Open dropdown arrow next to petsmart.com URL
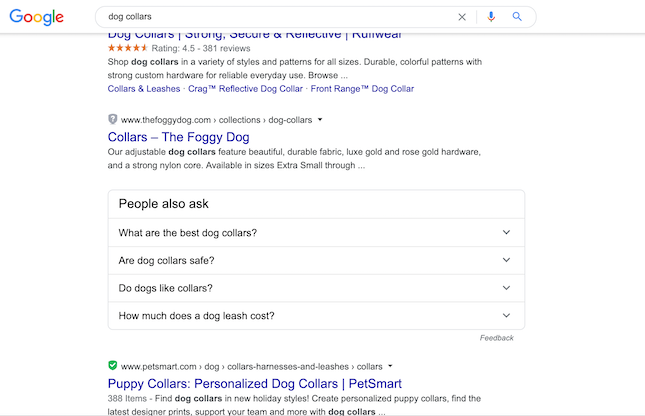The height and width of the screenshot is (416, 645). (390, 366)
